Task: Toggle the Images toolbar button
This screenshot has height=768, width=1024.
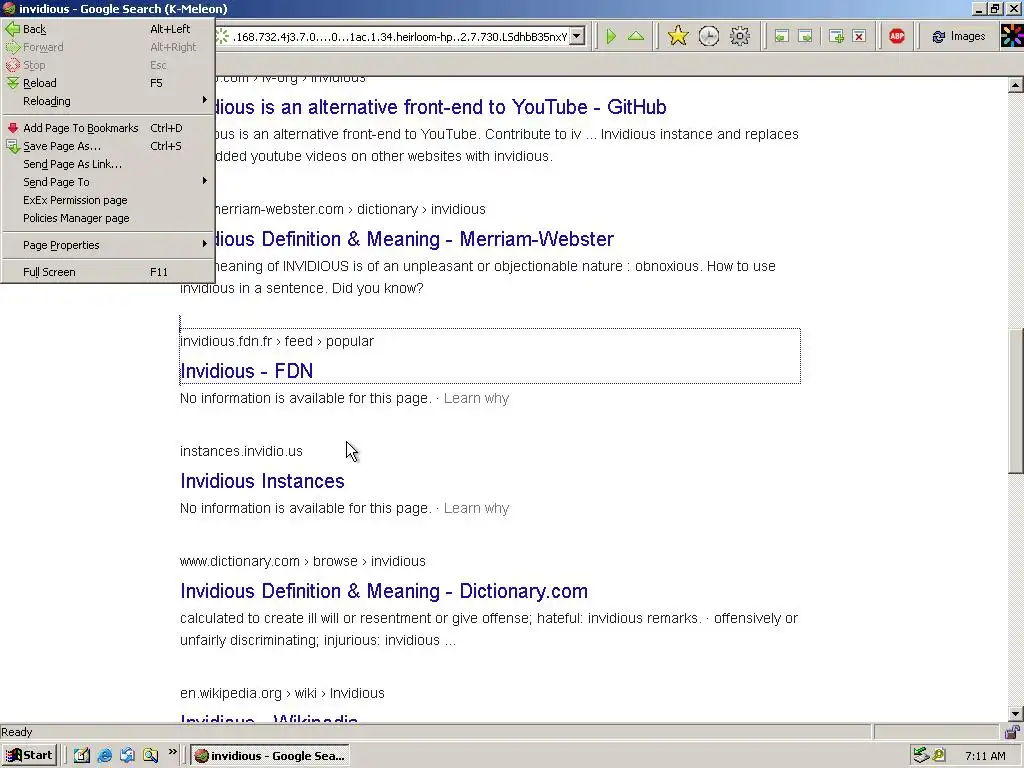Action: click(x=959, y=37)
